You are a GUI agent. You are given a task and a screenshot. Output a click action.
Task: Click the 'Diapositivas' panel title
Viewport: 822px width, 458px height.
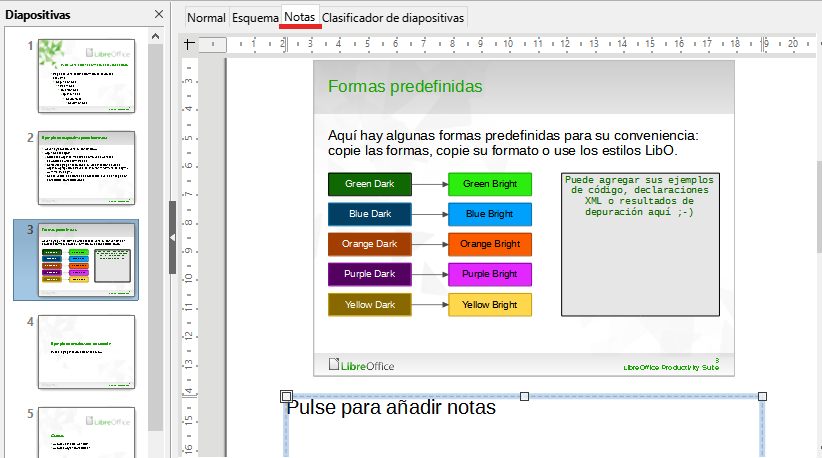(x=38, y=15)
